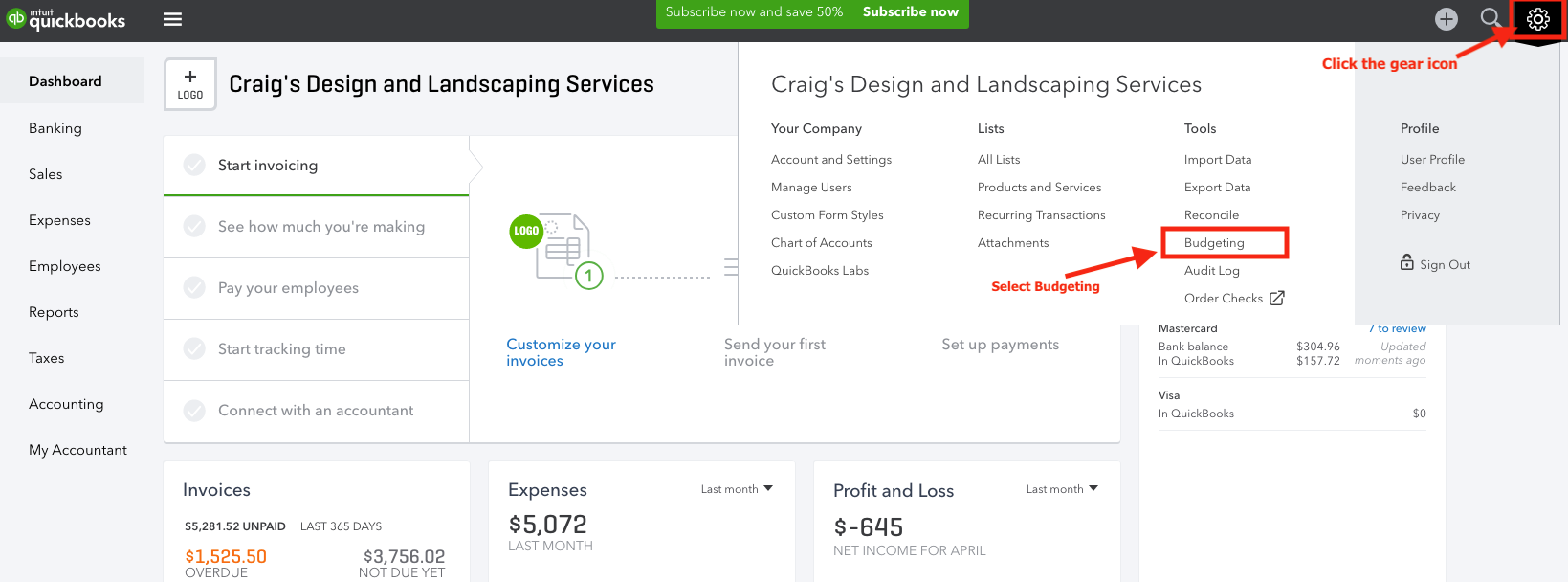Click check circle beside Connect with an accountant
The image size is (1568, 582).
[x=194, y=410]
